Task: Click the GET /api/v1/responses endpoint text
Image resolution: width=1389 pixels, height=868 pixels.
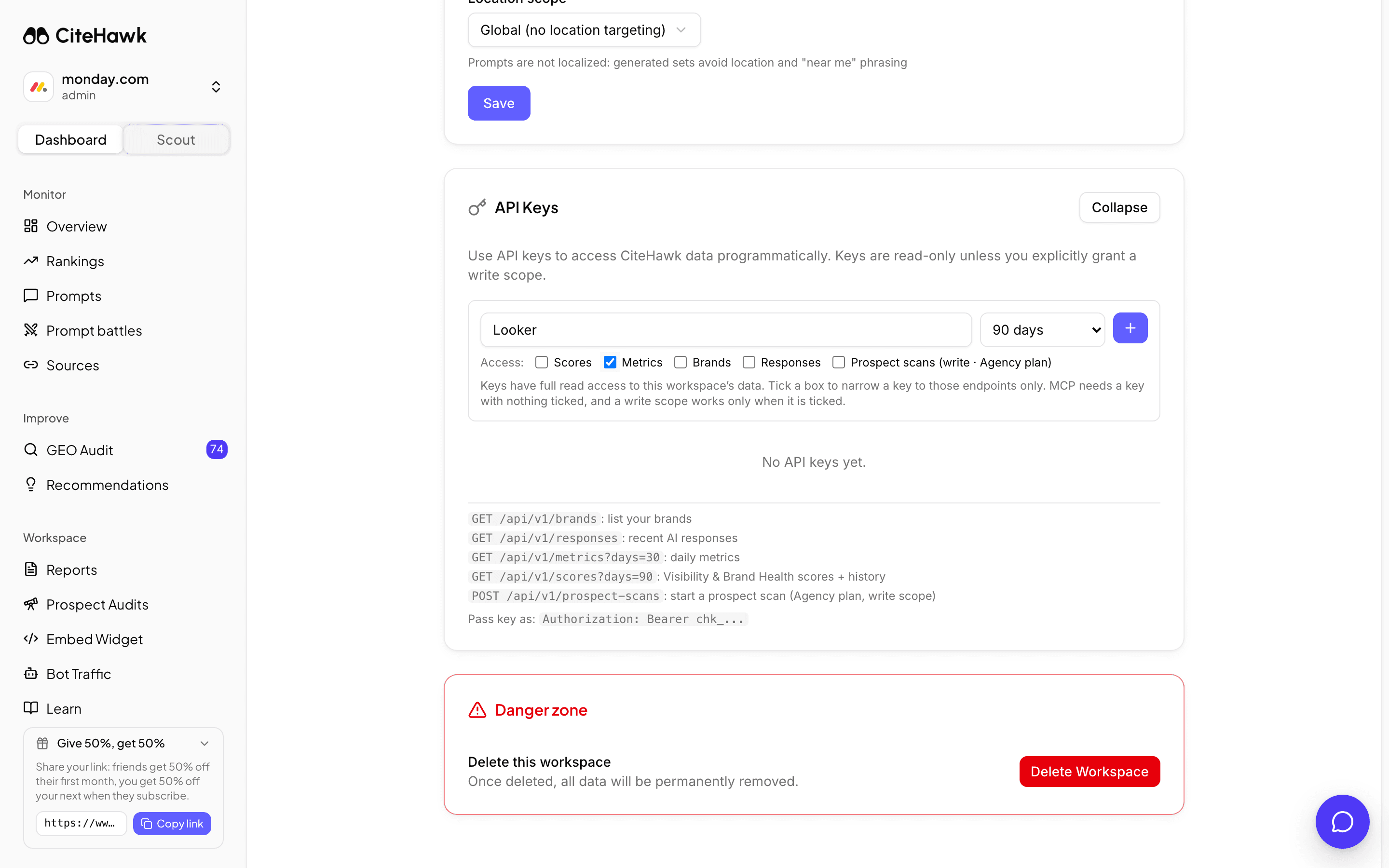Action: [544, 538]
